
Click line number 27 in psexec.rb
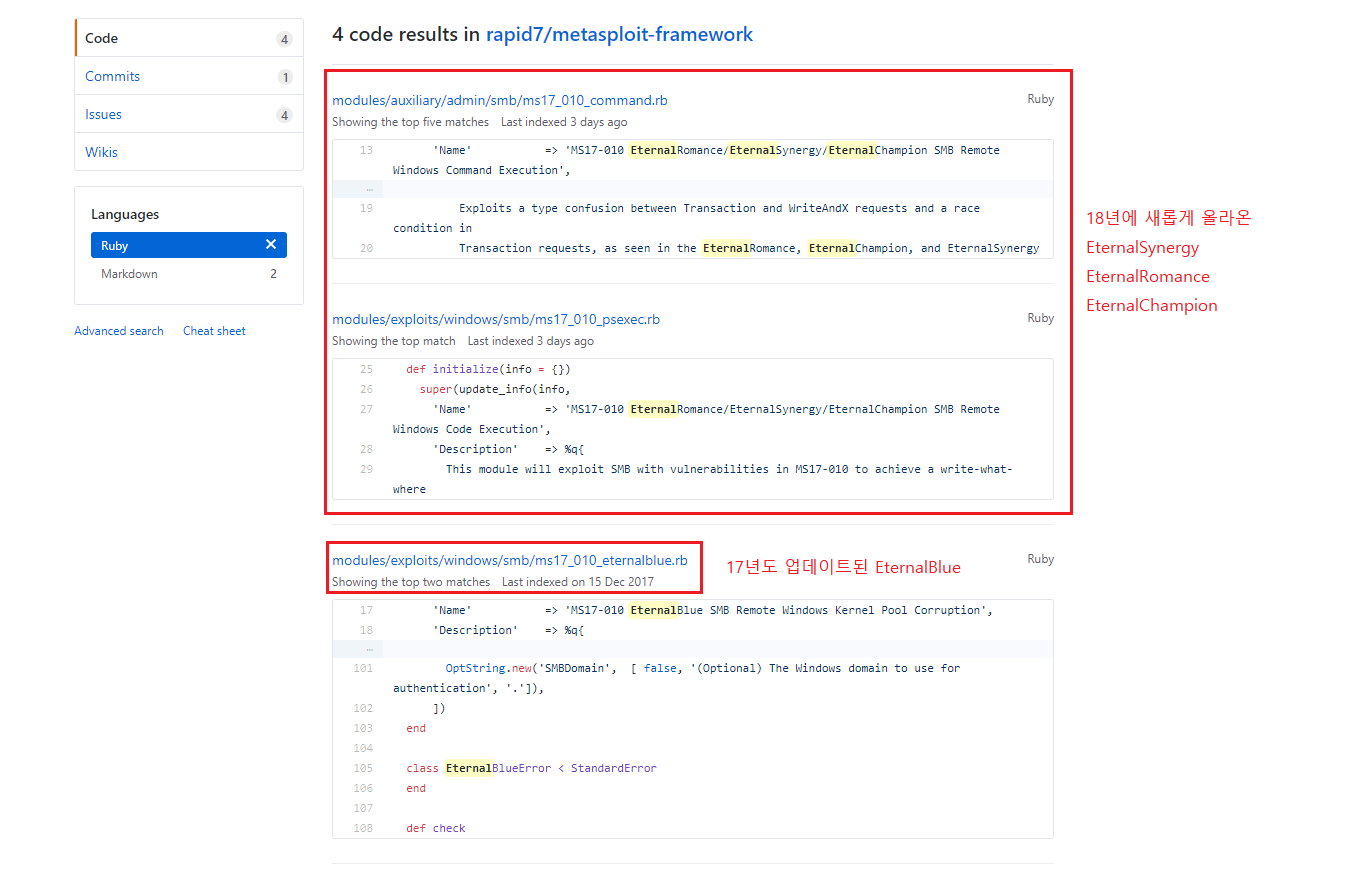(x=366, y=409)
